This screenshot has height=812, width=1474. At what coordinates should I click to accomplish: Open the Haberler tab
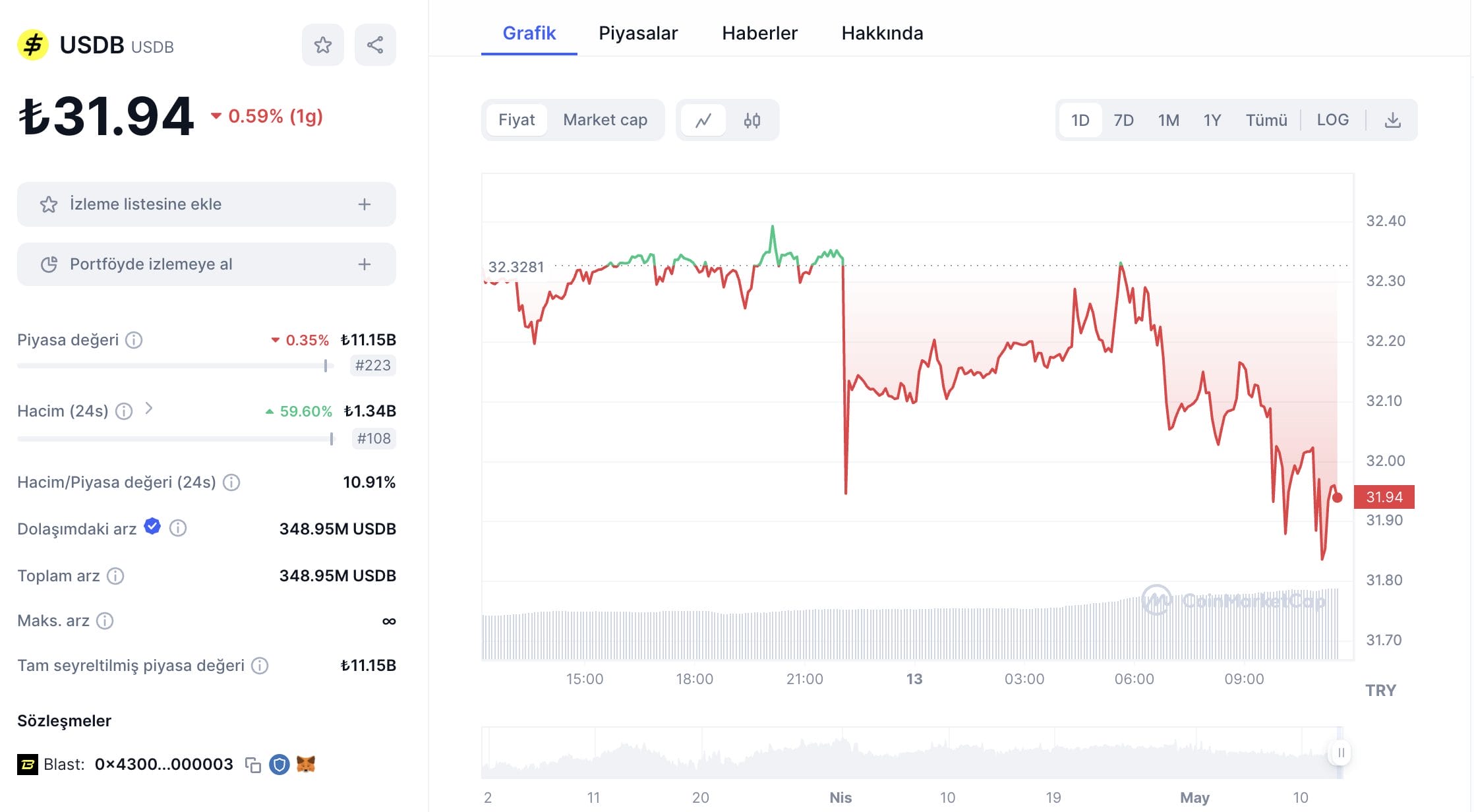pyautogui.click(x=759, y=33)
